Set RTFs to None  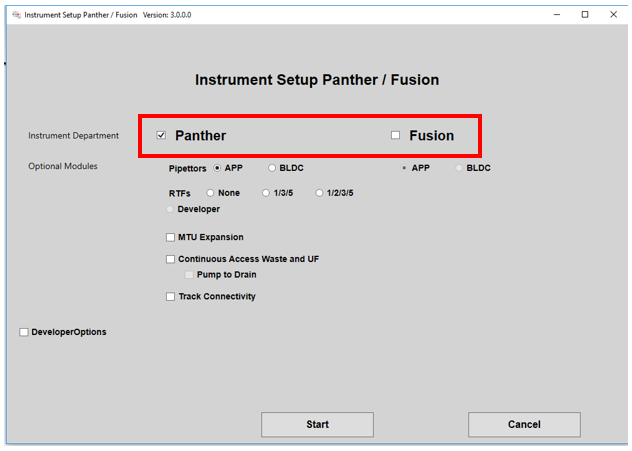pos(210,192)
